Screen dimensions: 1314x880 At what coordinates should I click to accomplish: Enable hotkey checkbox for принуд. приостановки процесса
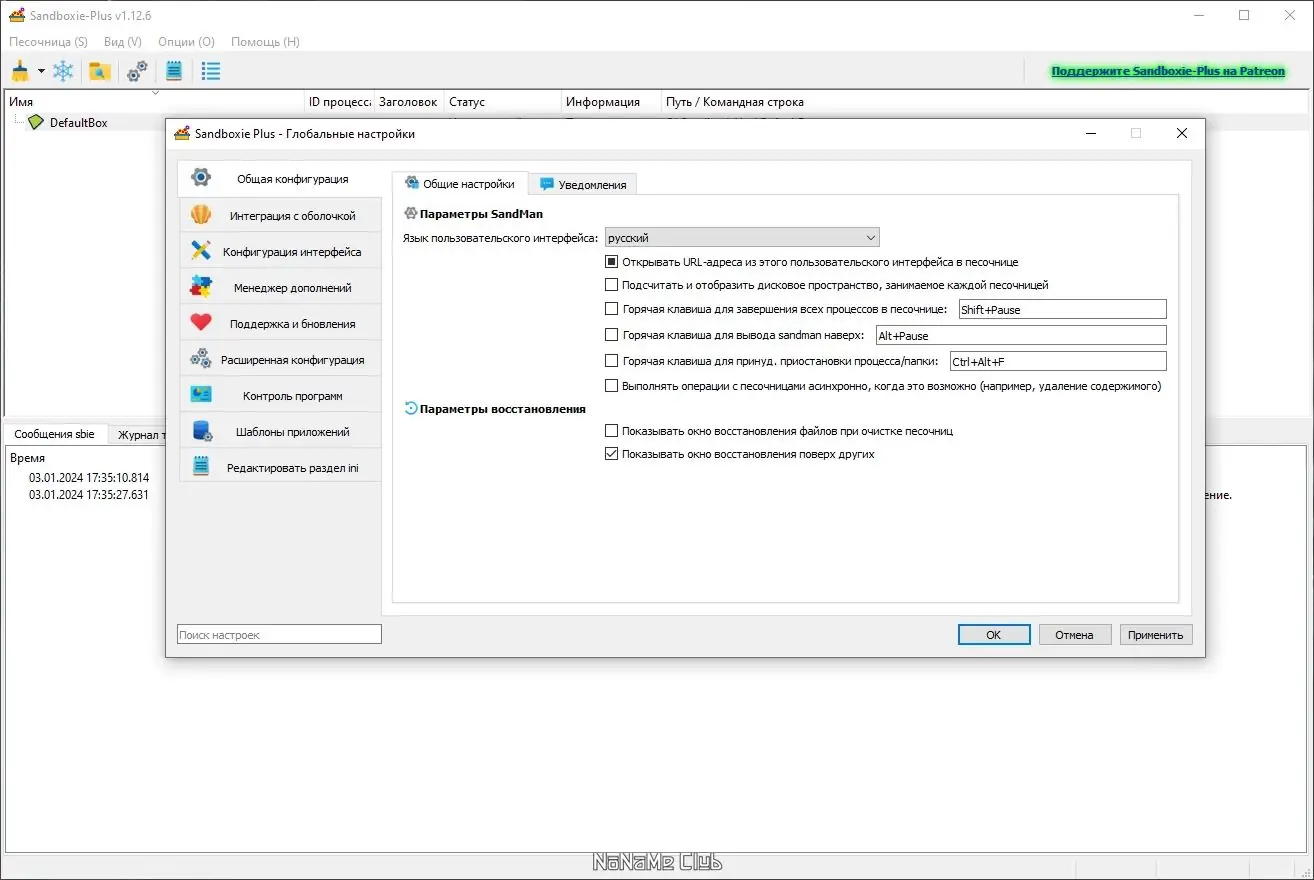[612, 361]
